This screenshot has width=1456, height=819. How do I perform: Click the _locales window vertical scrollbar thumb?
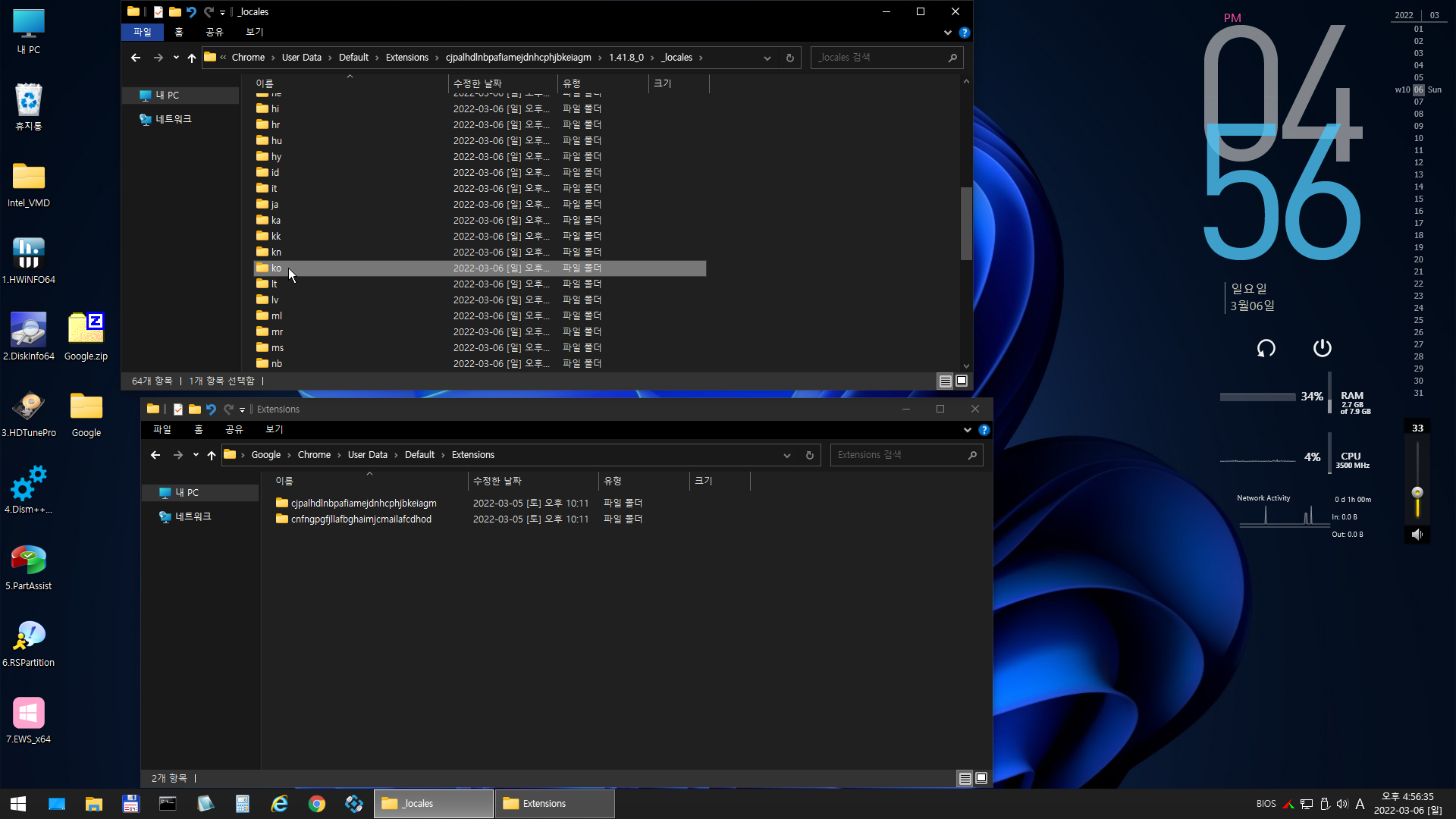click(966, 224)
